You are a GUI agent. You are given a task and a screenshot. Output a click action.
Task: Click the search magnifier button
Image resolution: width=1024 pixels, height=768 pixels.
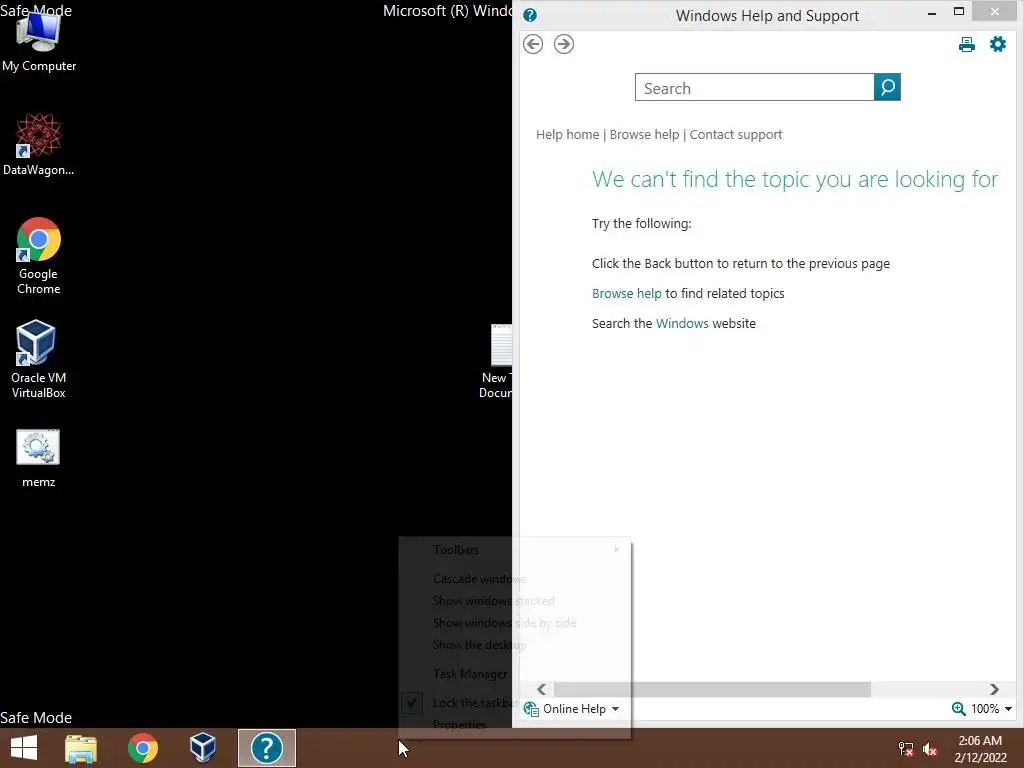(887, 87)
